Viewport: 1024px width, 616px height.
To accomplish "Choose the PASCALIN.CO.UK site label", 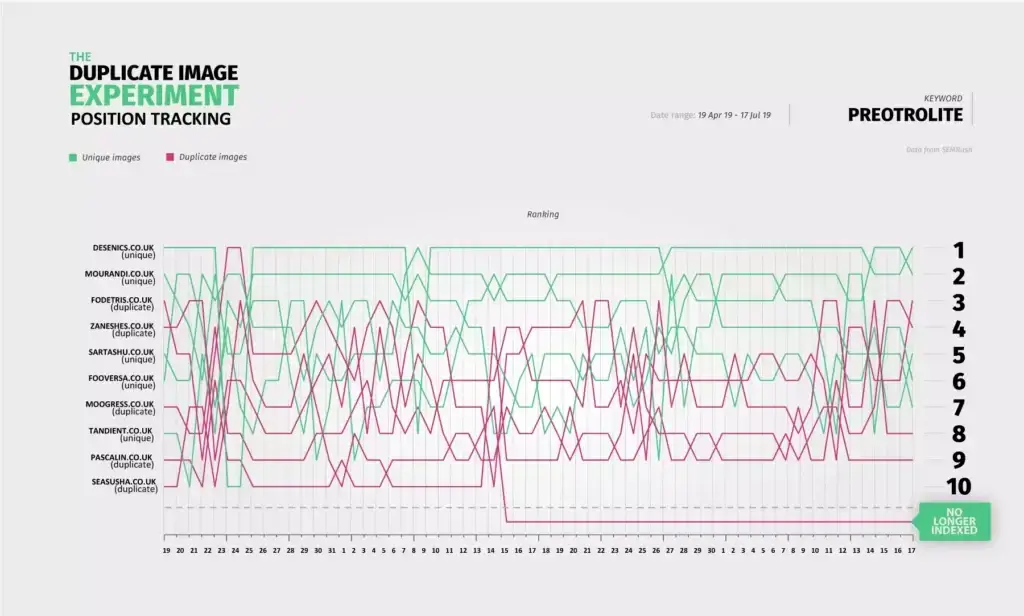I will coord(122,459).
